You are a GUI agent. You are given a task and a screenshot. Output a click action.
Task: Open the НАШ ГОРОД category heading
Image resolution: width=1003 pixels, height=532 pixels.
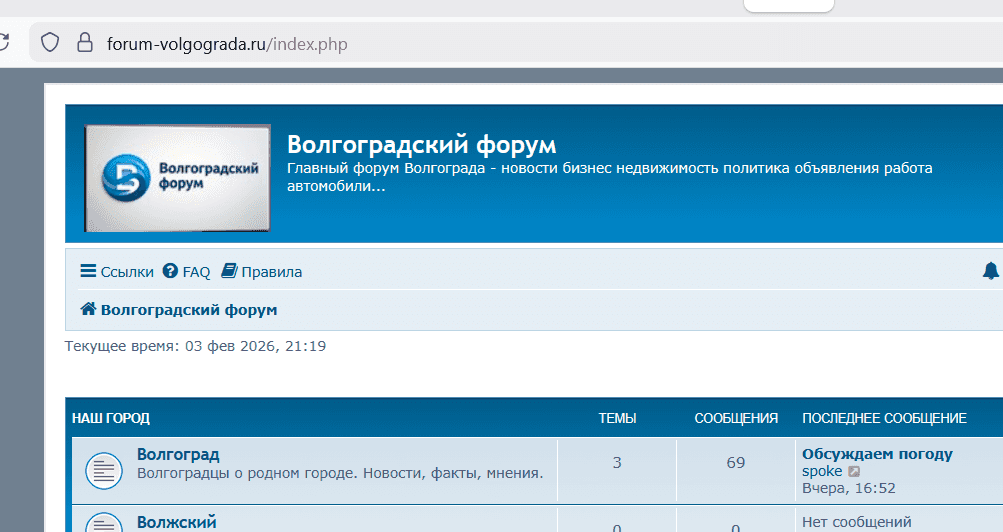tap(111, 418)
